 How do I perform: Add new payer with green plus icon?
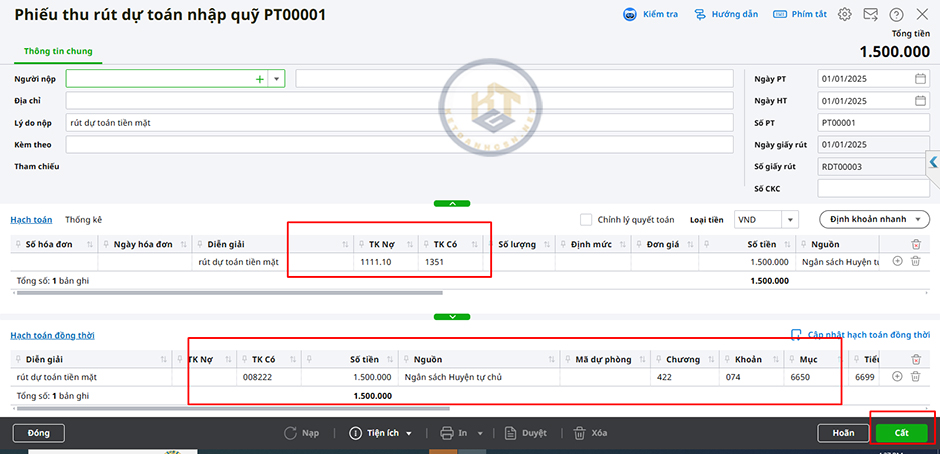click(260, 79)
